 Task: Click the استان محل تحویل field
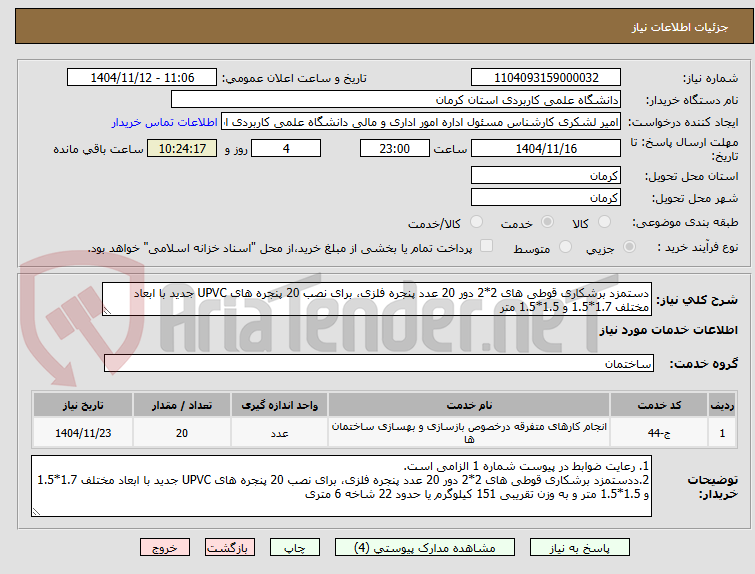point(546,175)
